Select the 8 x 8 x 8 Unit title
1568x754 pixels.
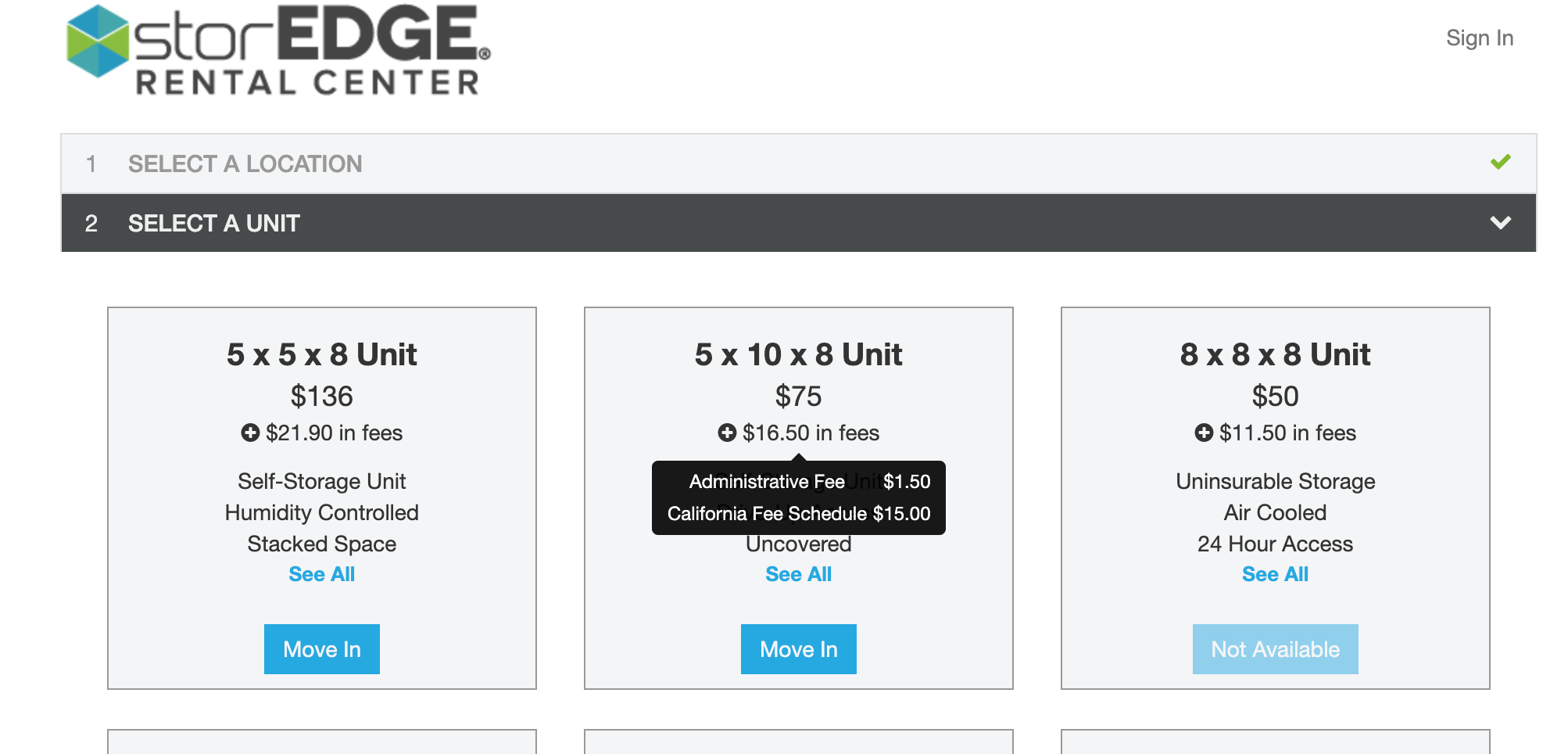[x=1275, y=354]
